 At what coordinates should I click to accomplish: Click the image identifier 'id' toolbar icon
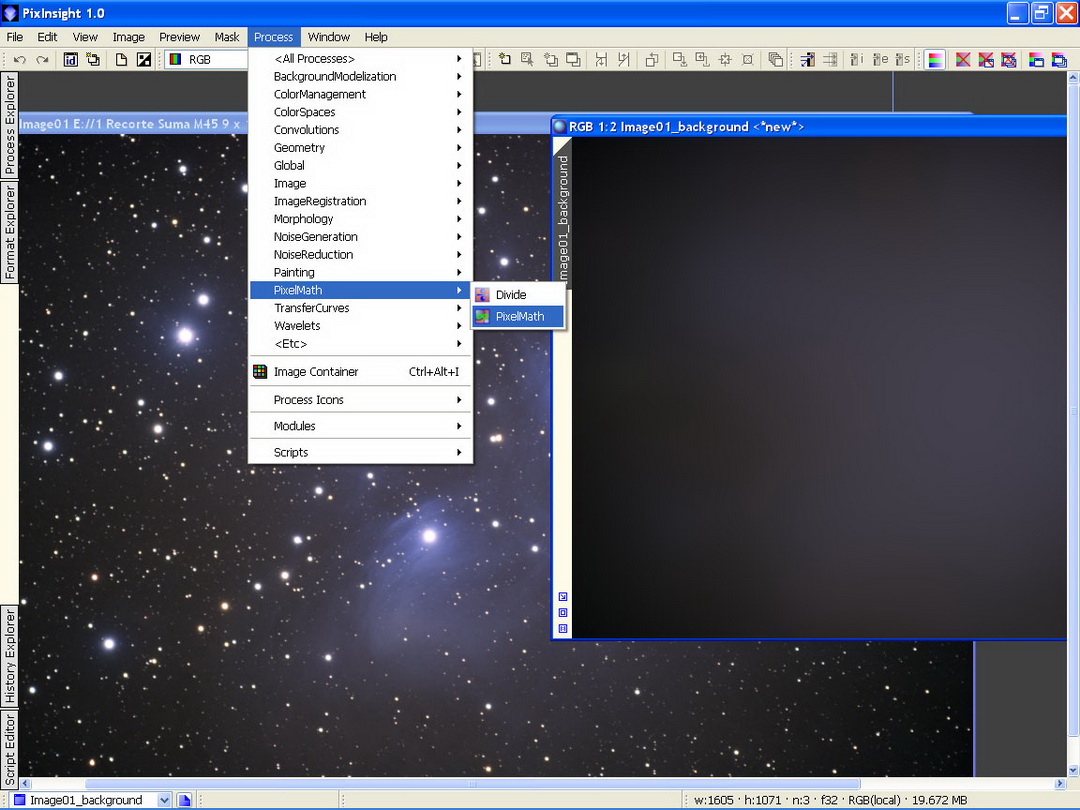tap(70, 60)
